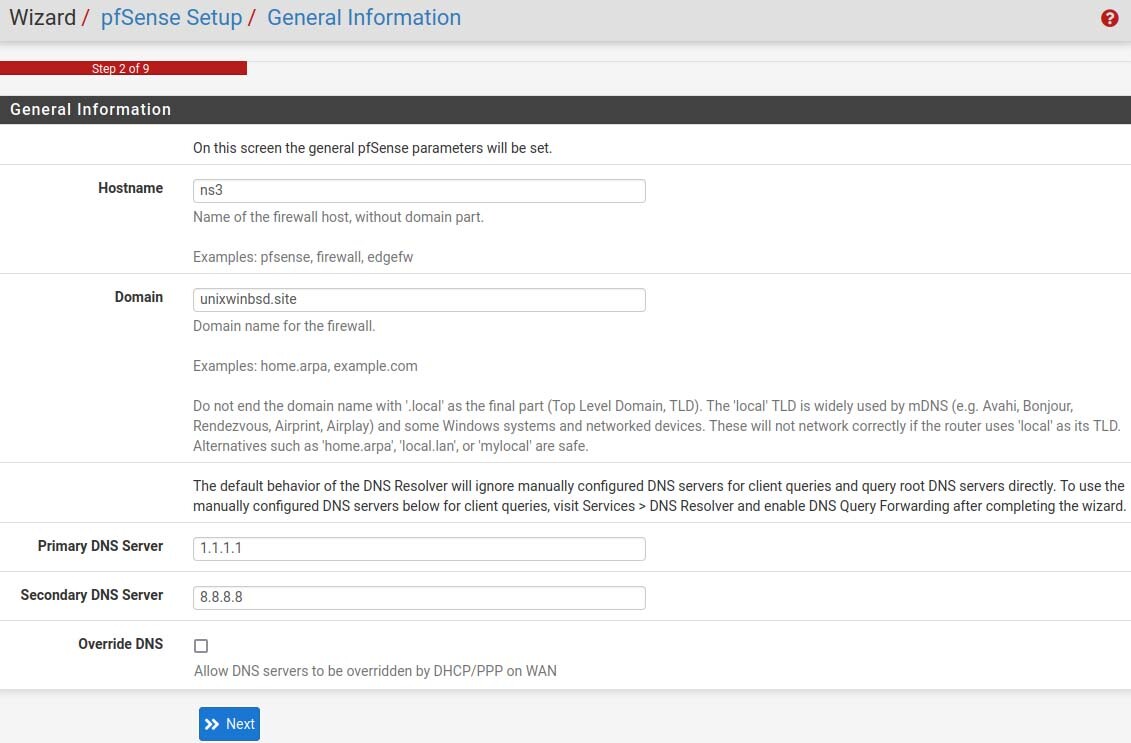Viewport: 1131px width, 743px height.
Task: Click the Hostname field containing ns3
Action: [x=419, y=190]
